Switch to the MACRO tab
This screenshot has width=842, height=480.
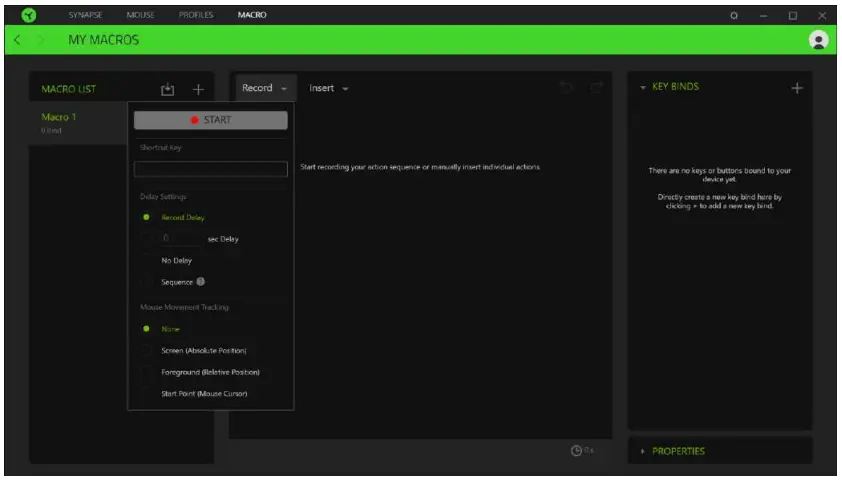[x=252, y=15]
